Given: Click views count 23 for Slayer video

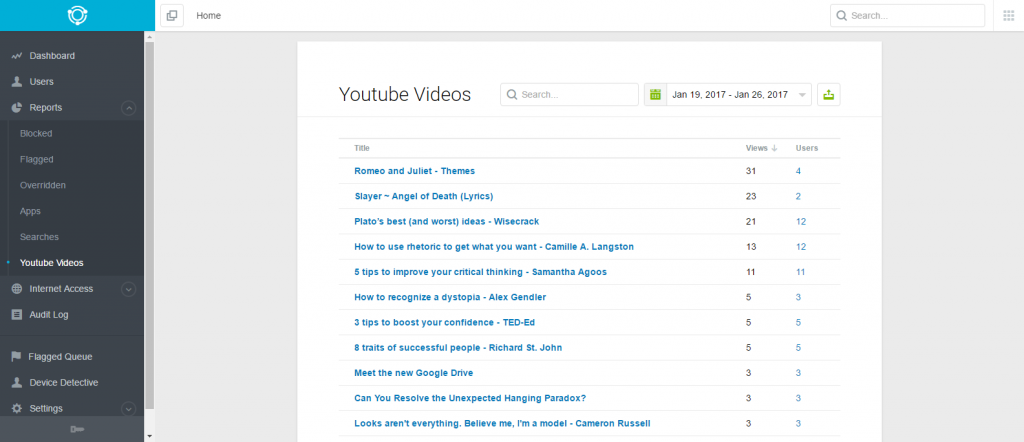Looking at the screenshot, I should tap(750, 196).
